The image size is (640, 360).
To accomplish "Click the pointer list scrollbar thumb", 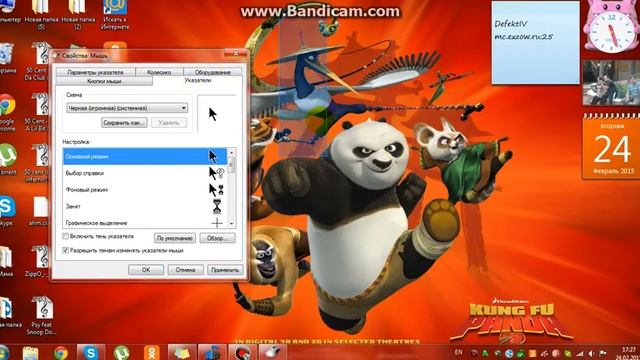I will [x=231, y=165].
